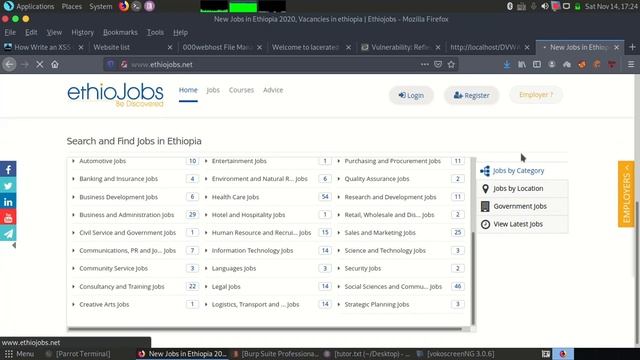The height and width of the screenshot is (360, 640).
Task: Close the 000webhost File Manager tab
Action: (x=259, y=47)
